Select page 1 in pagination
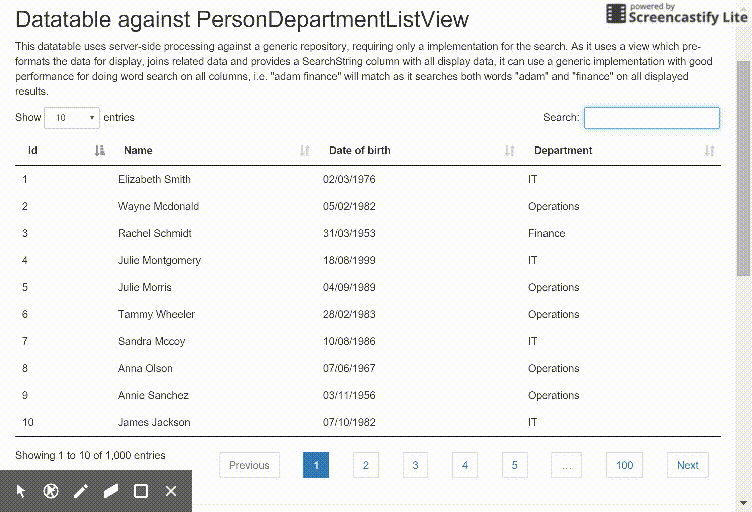Image resolution: width=752 pixels, height=512 pixels. [x=316, y=465]
